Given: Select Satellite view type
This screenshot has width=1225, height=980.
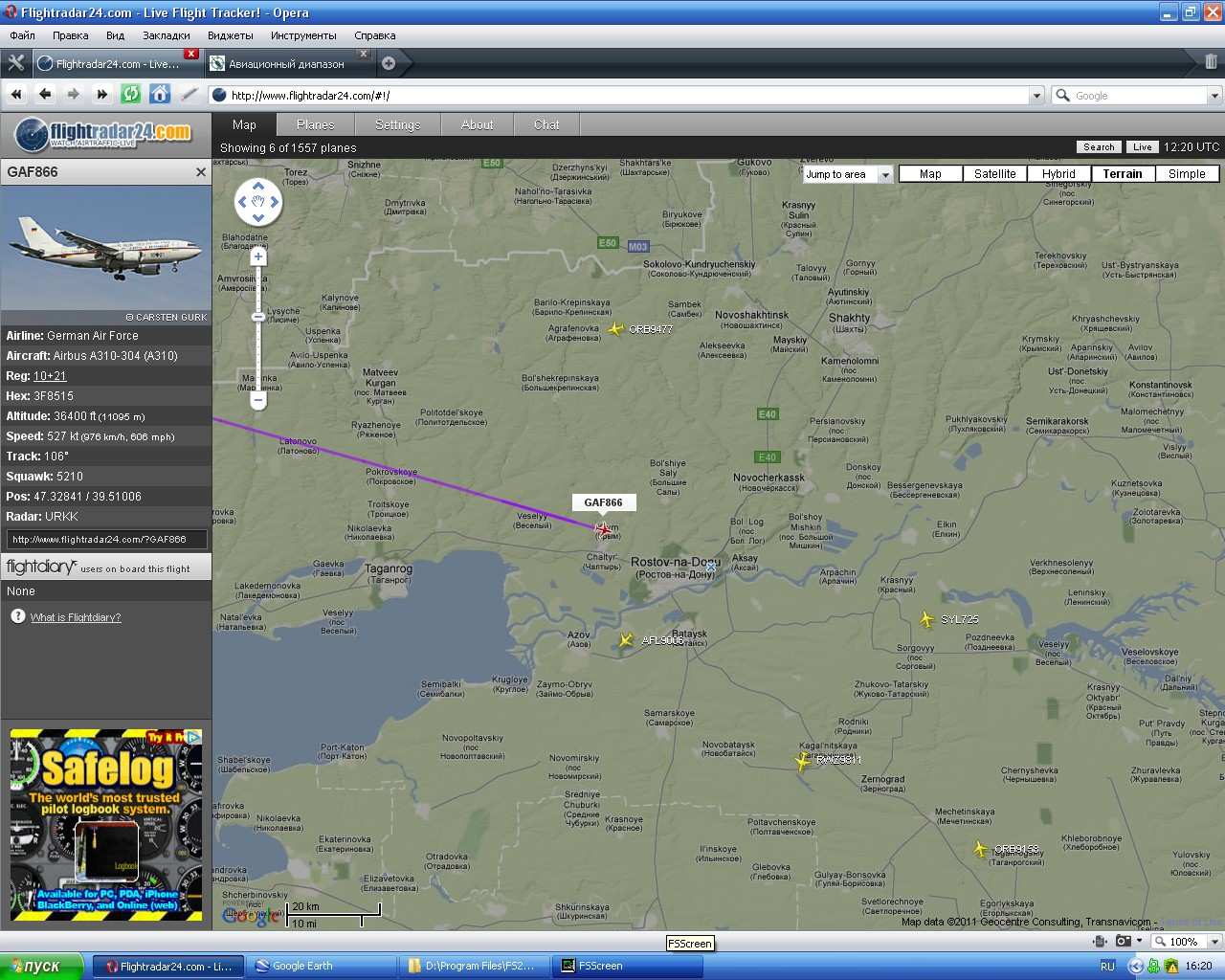Looking at the screenshot, I should [x=995, y=174].
